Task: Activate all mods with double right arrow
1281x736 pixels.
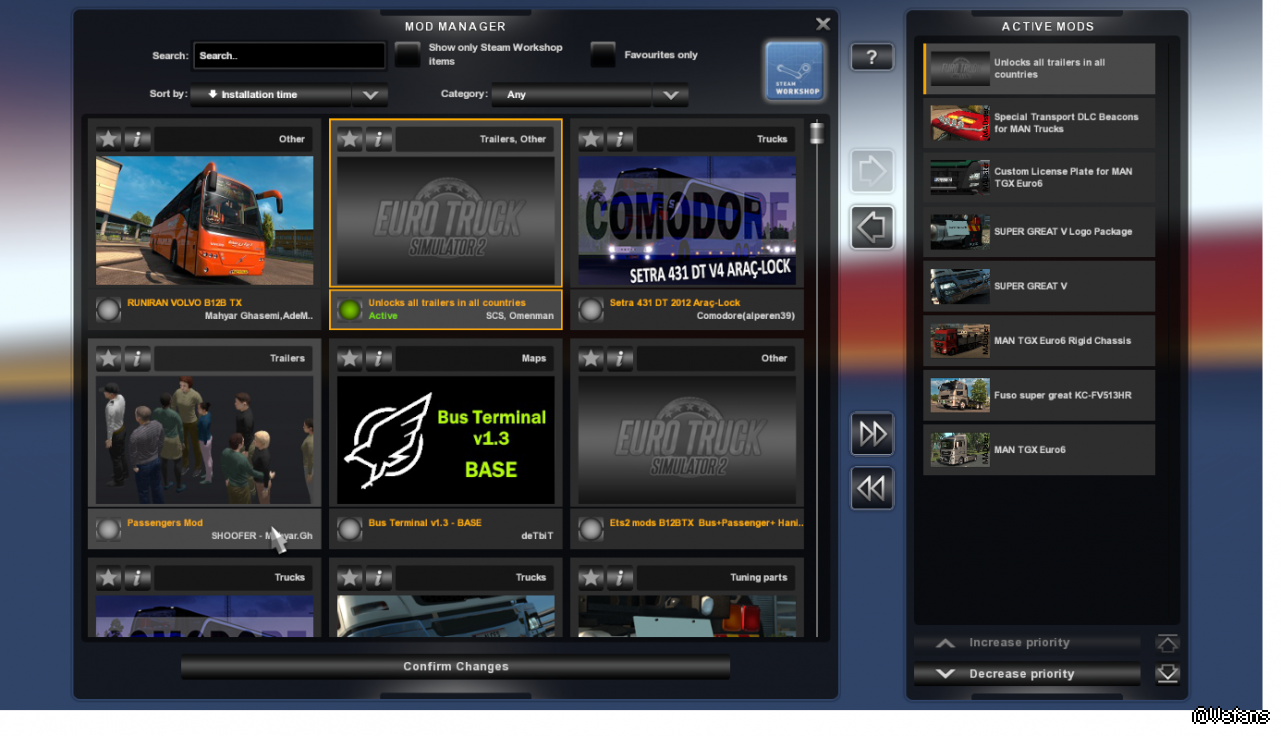Action: (872, 433)
